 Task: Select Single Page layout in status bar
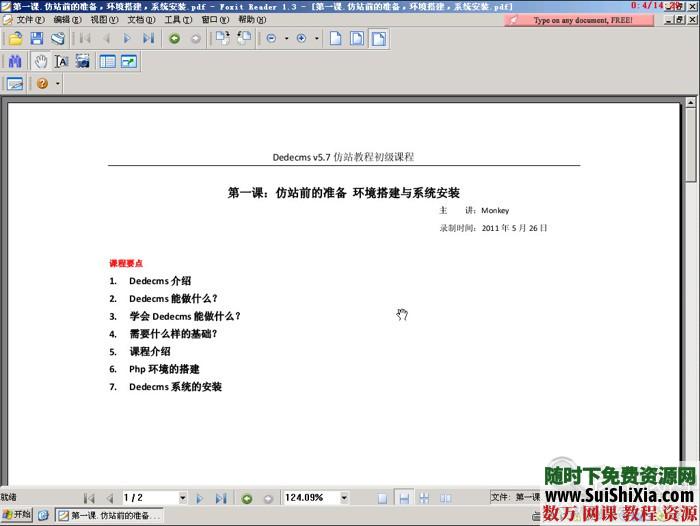383,498
